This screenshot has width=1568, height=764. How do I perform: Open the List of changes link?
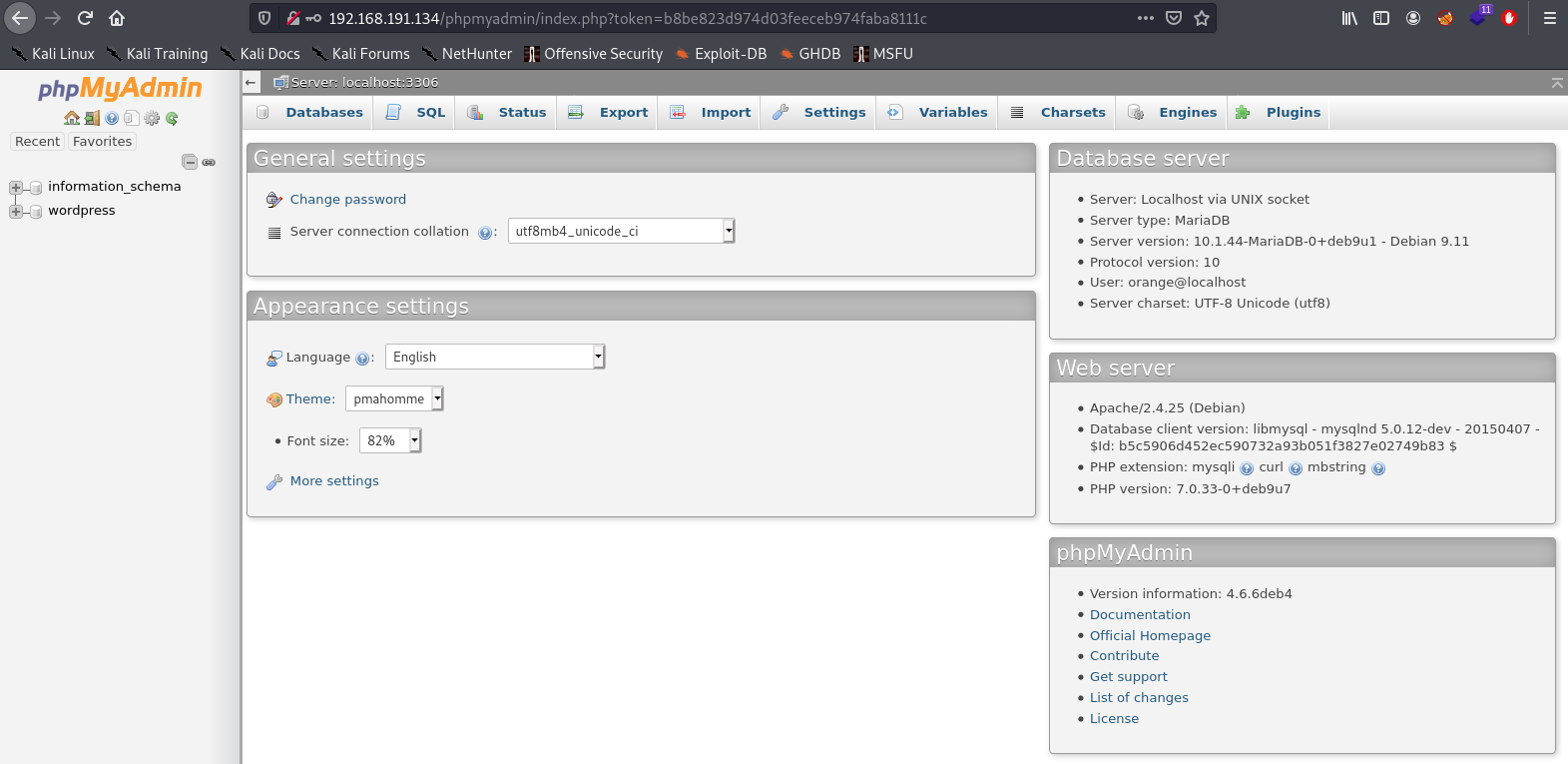pyautogui.click(x=1139, y=698)
